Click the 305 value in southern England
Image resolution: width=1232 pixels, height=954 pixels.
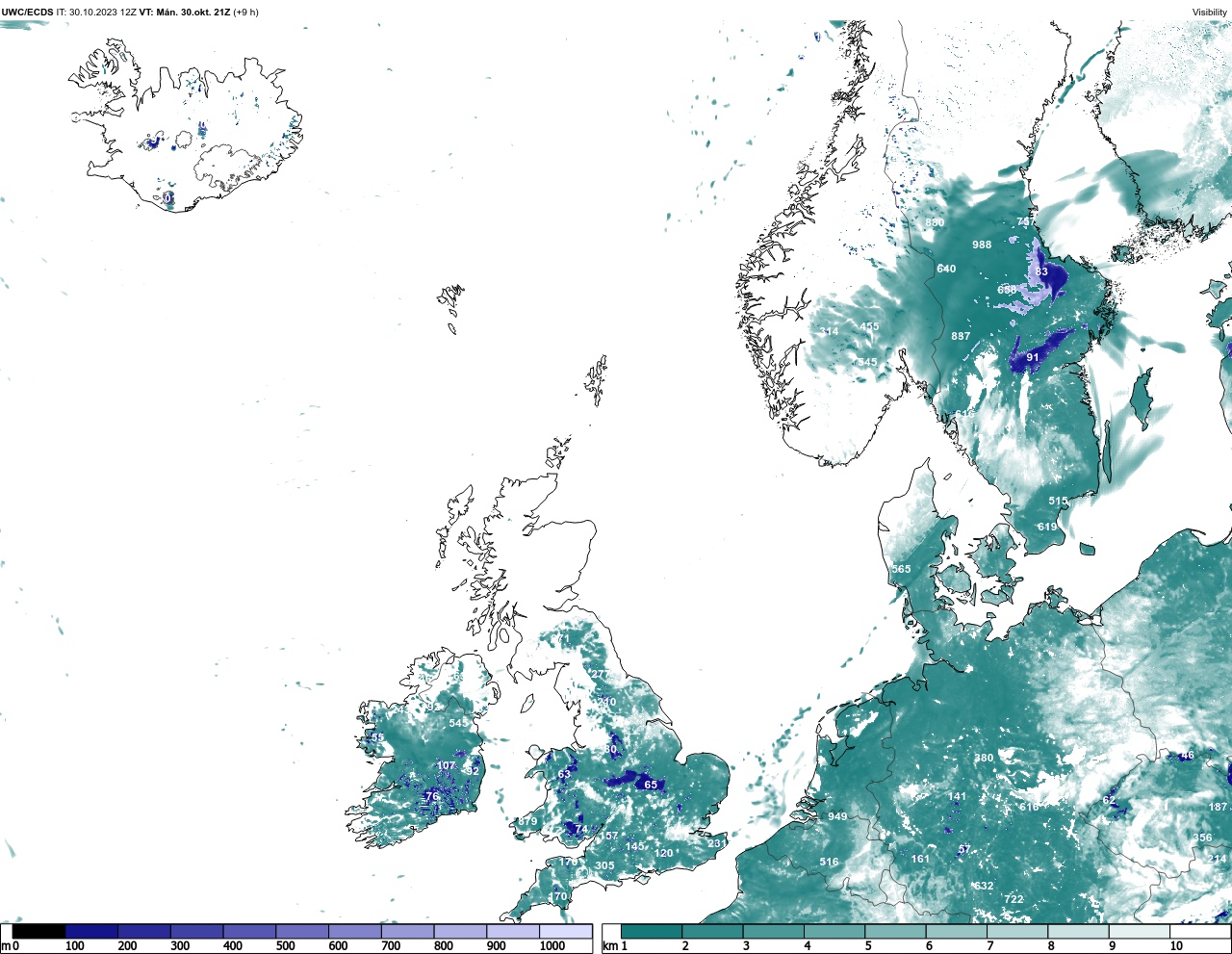coord(604,865)
